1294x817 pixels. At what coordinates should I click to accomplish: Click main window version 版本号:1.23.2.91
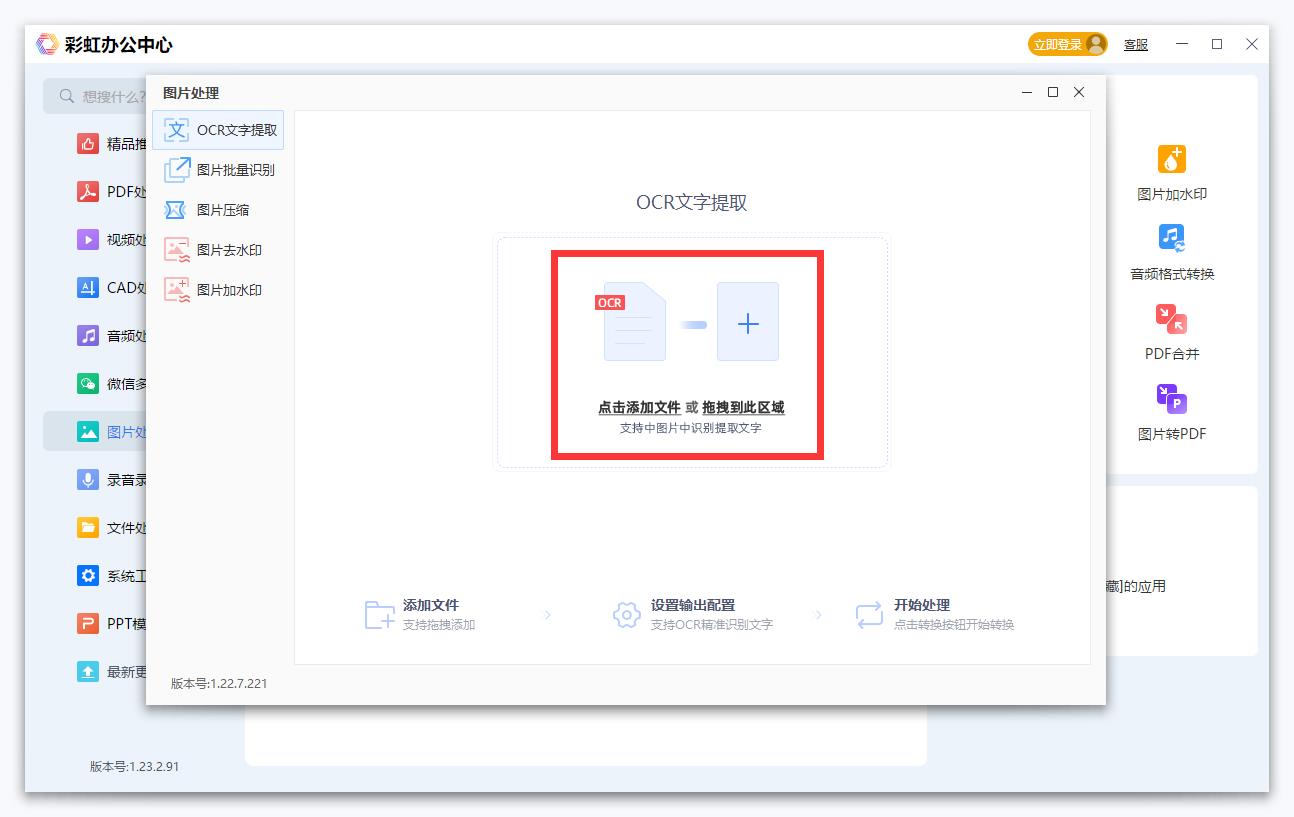[134, 766]
